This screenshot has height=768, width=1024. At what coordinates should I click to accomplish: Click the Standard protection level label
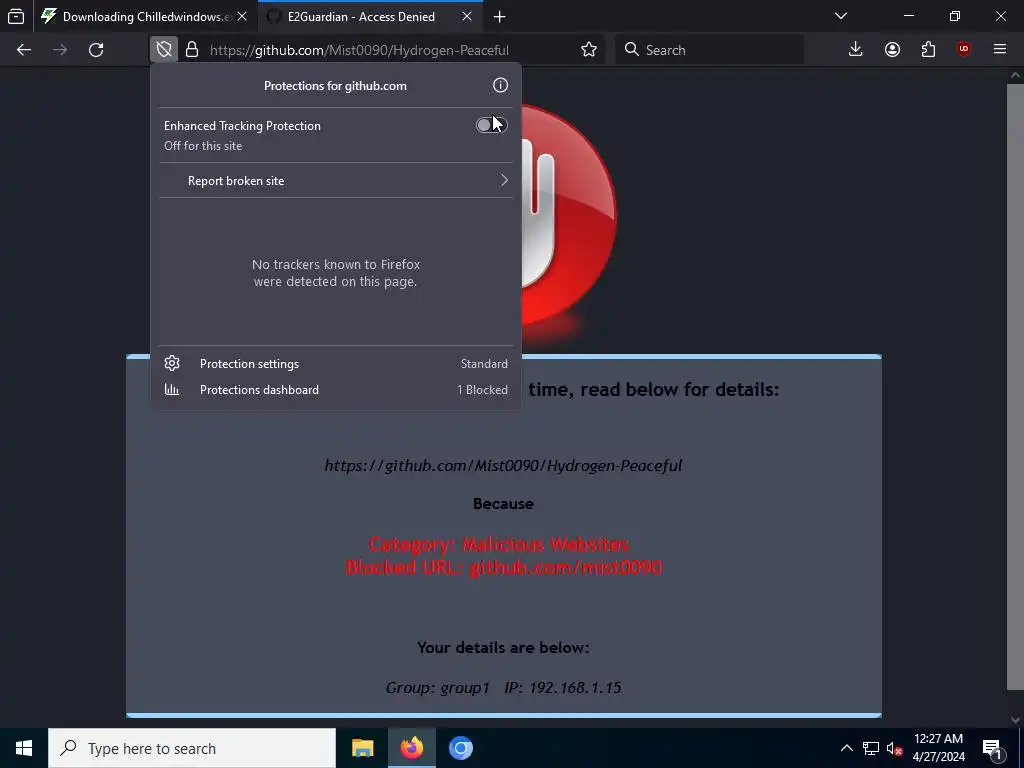click(484, 364)
